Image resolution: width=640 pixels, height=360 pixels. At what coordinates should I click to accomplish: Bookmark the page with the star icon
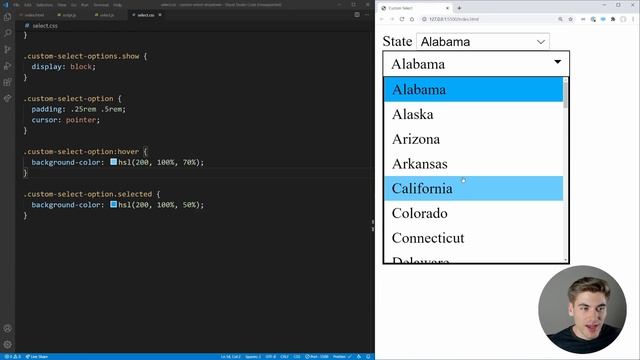[x=571, y=19]
